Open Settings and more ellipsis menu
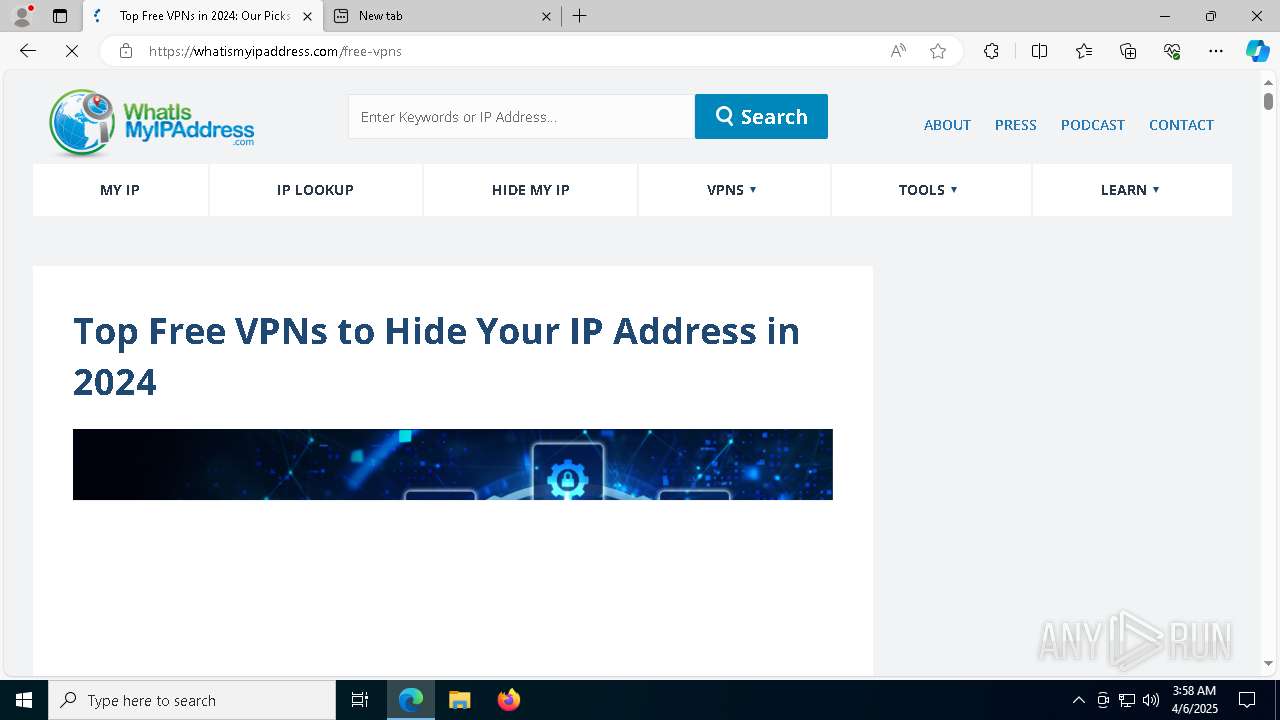Screen dimensions: 1280x720 pyautogui.click(x=1216, y=51)
